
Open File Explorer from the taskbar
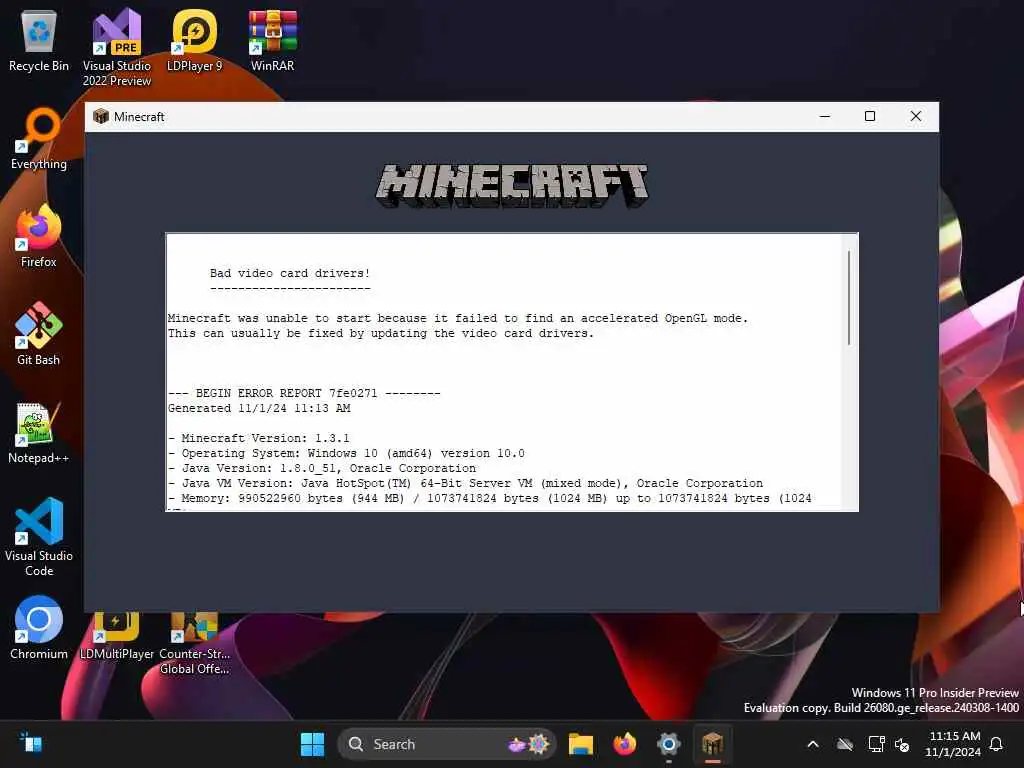581,744
